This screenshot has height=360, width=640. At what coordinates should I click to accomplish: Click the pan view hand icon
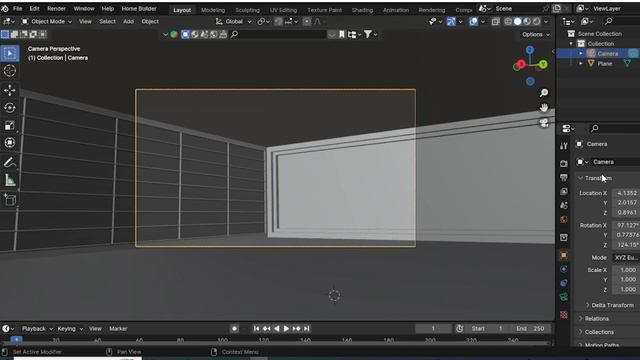pos(544,108)
